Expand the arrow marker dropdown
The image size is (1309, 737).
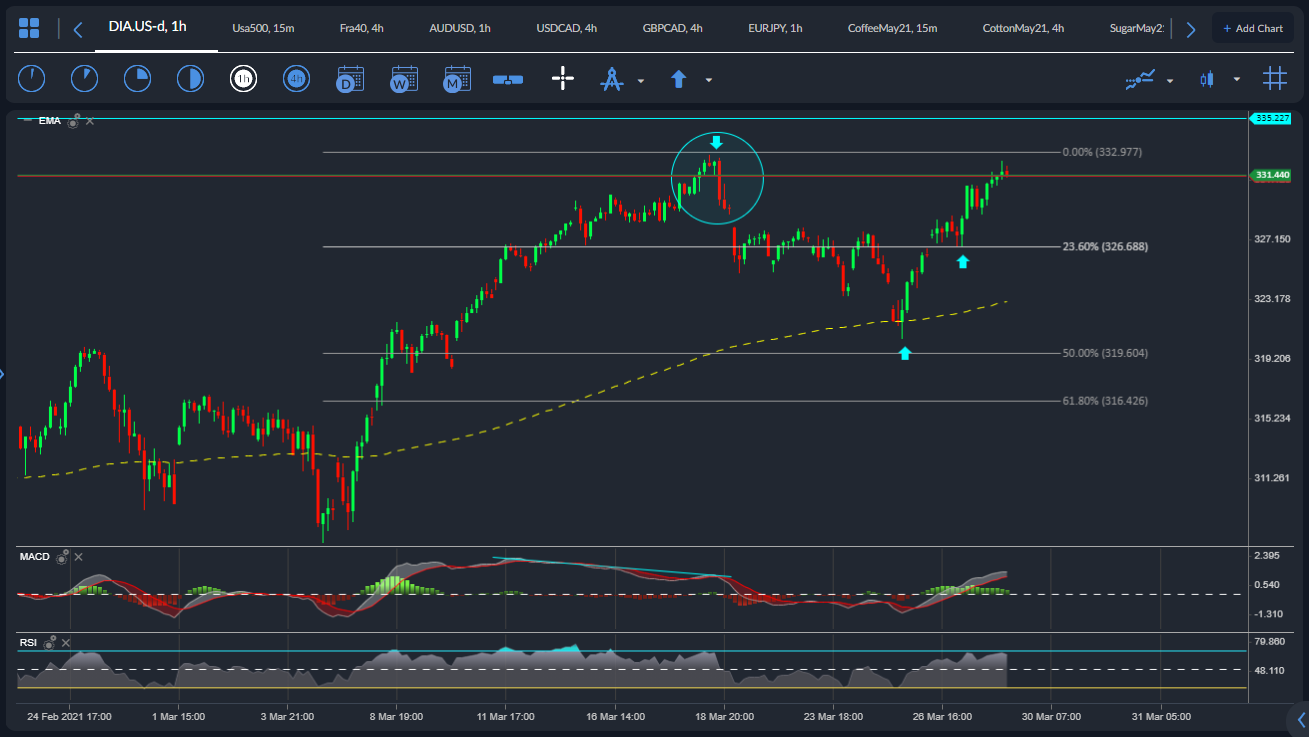point(708,80)
